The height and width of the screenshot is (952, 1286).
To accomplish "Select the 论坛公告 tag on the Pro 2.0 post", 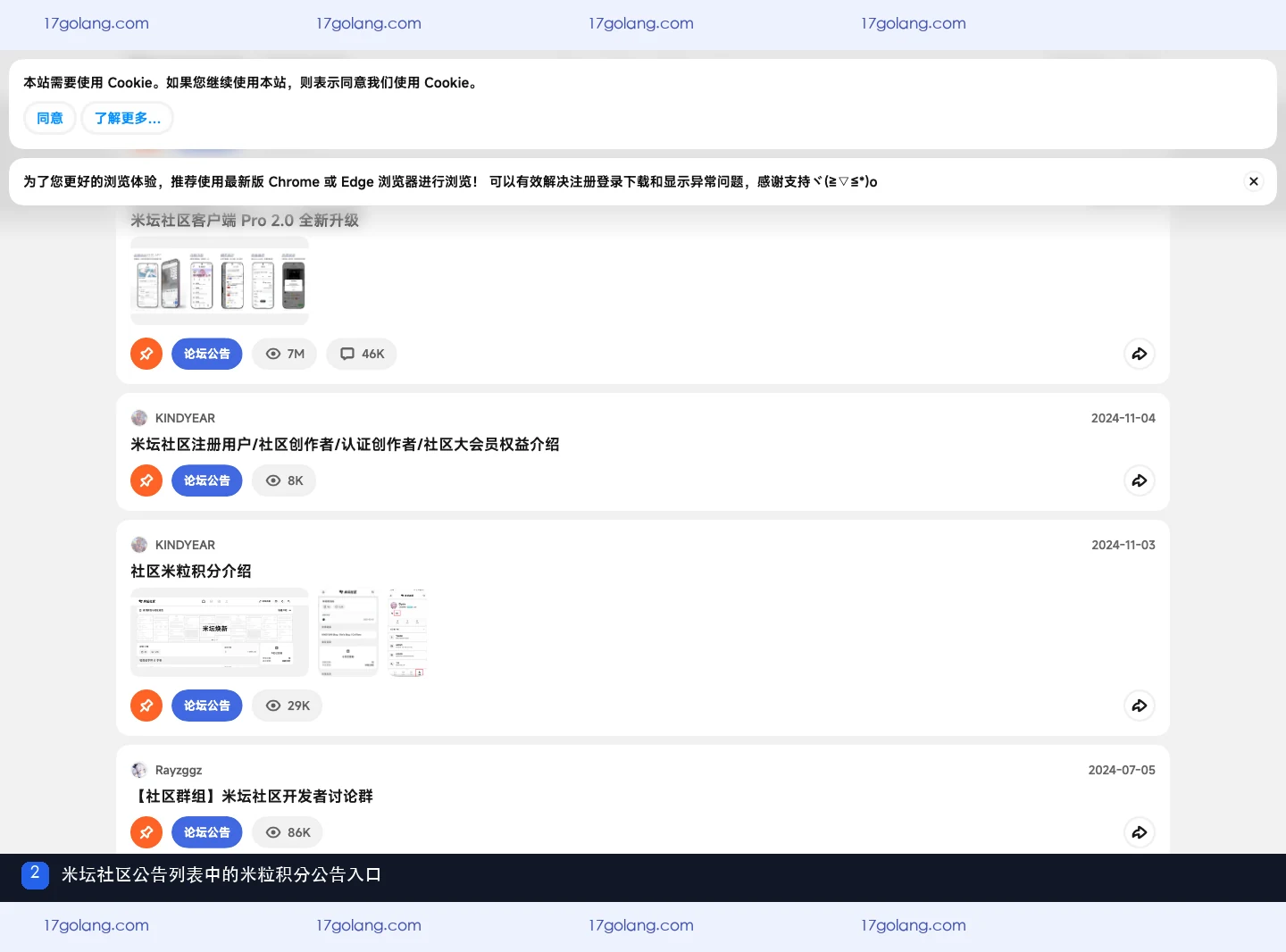I will click(x=207, y=354).
